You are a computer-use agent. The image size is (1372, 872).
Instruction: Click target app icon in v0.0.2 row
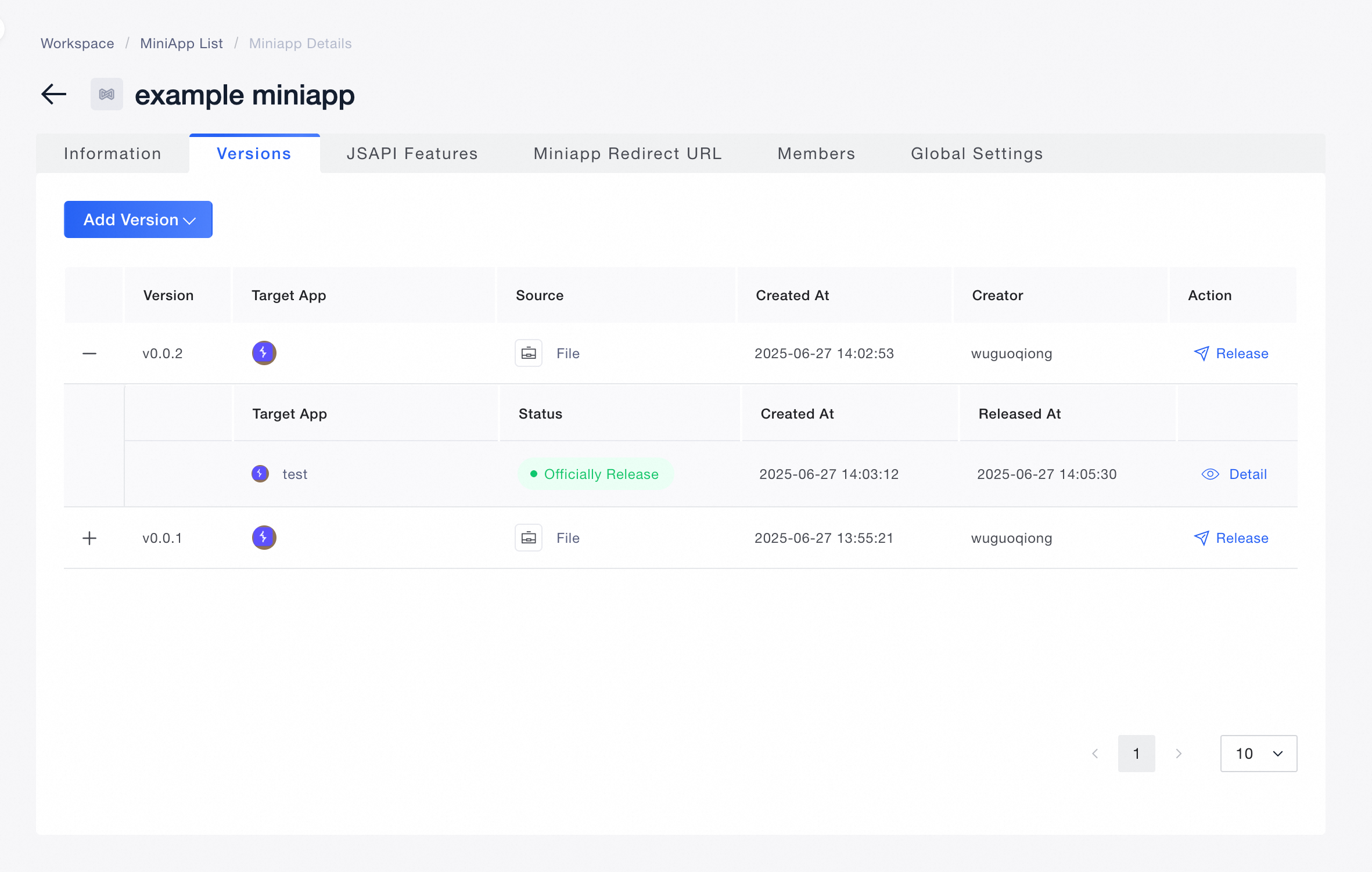point(264,353)
